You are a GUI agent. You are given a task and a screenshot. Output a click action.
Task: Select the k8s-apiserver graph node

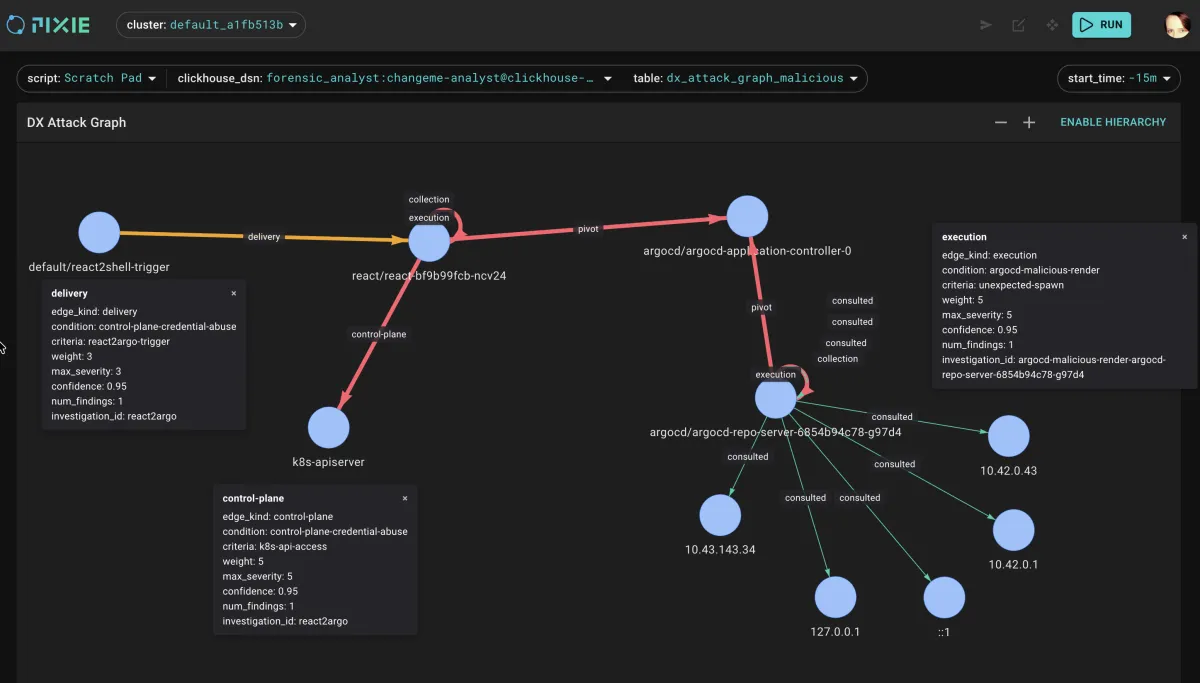(x=328, y=427)
